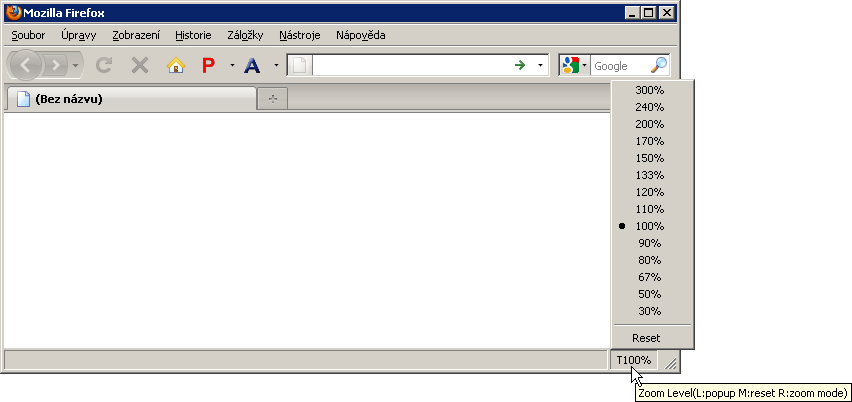Choose 80% in the zoom popup

click(653, 260)
